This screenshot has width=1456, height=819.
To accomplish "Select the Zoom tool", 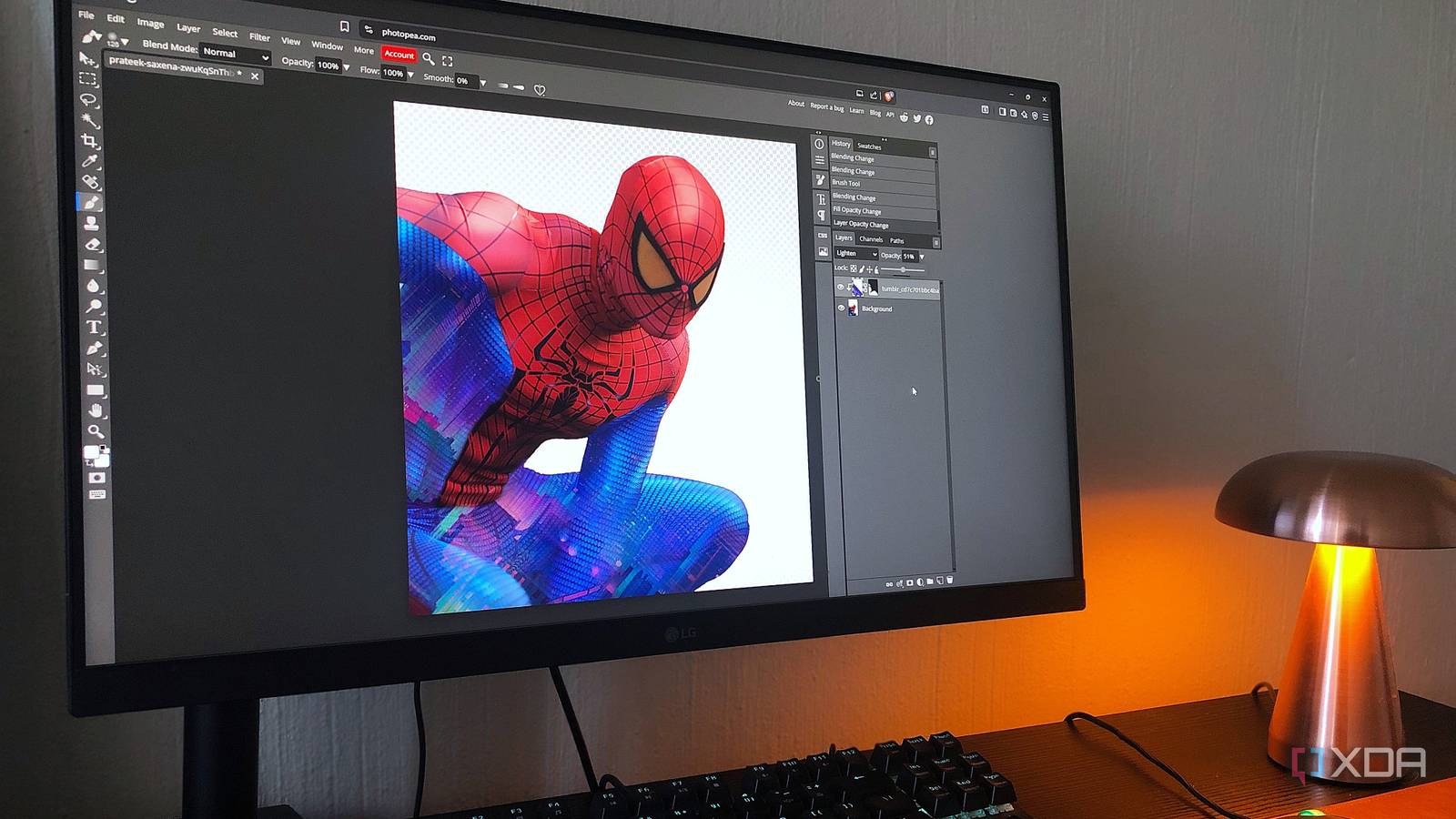I will 95,430.
